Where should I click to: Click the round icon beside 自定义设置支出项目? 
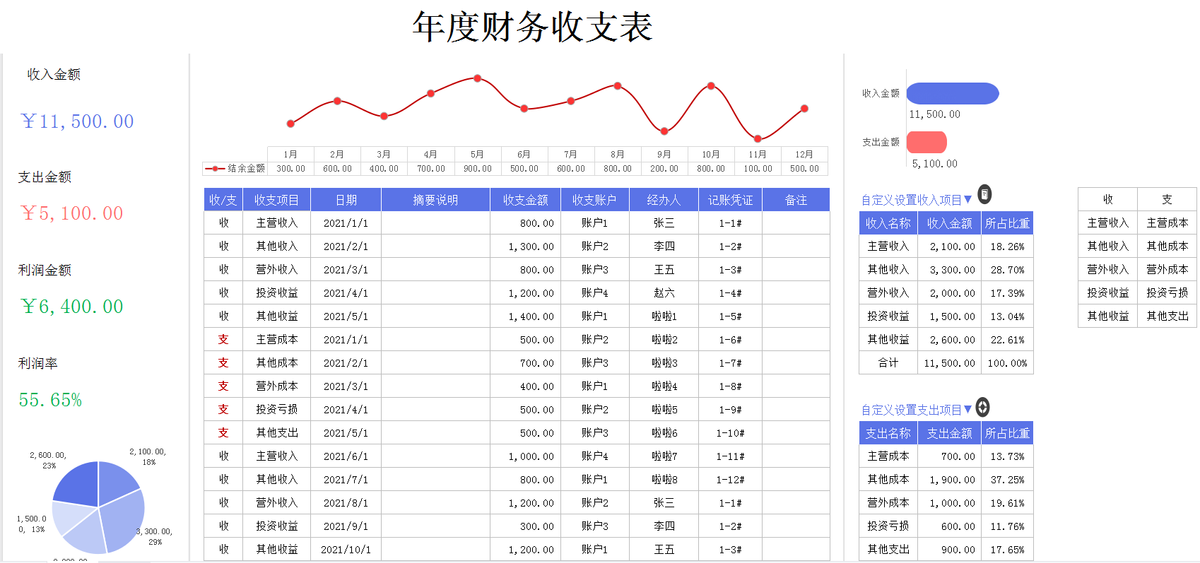point(983,407)
